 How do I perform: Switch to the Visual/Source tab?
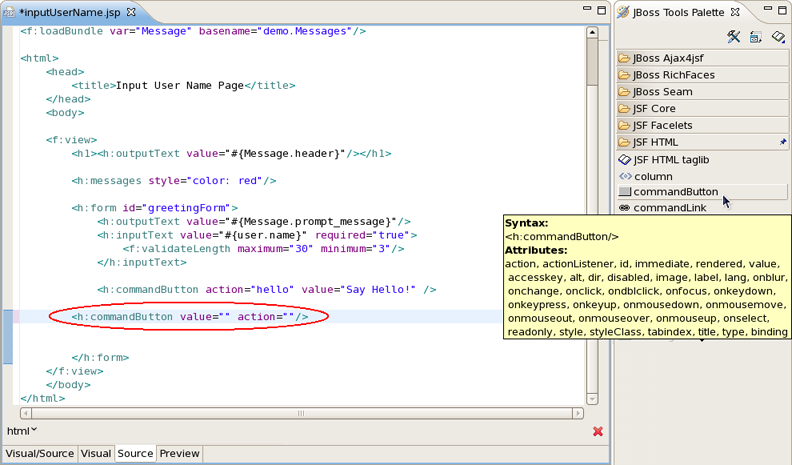[x=40, y=454]
